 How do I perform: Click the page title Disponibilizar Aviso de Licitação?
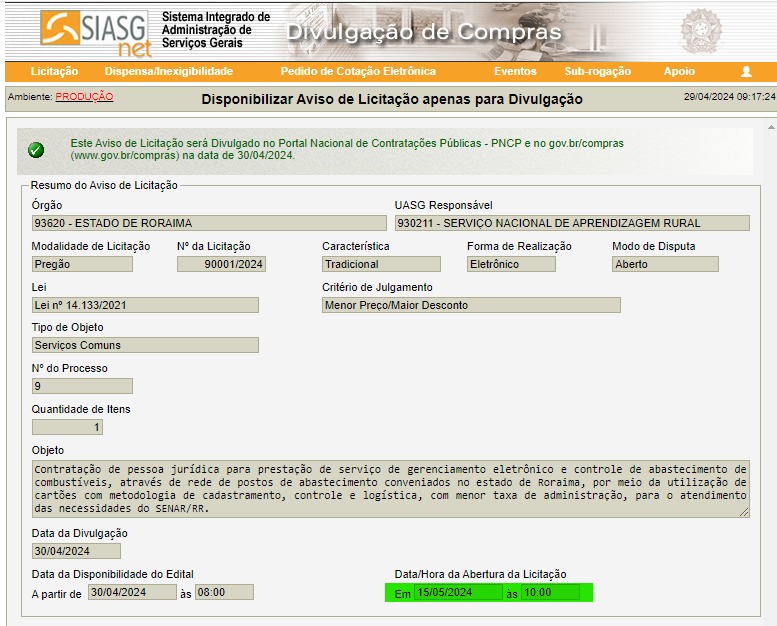point(392,99)
